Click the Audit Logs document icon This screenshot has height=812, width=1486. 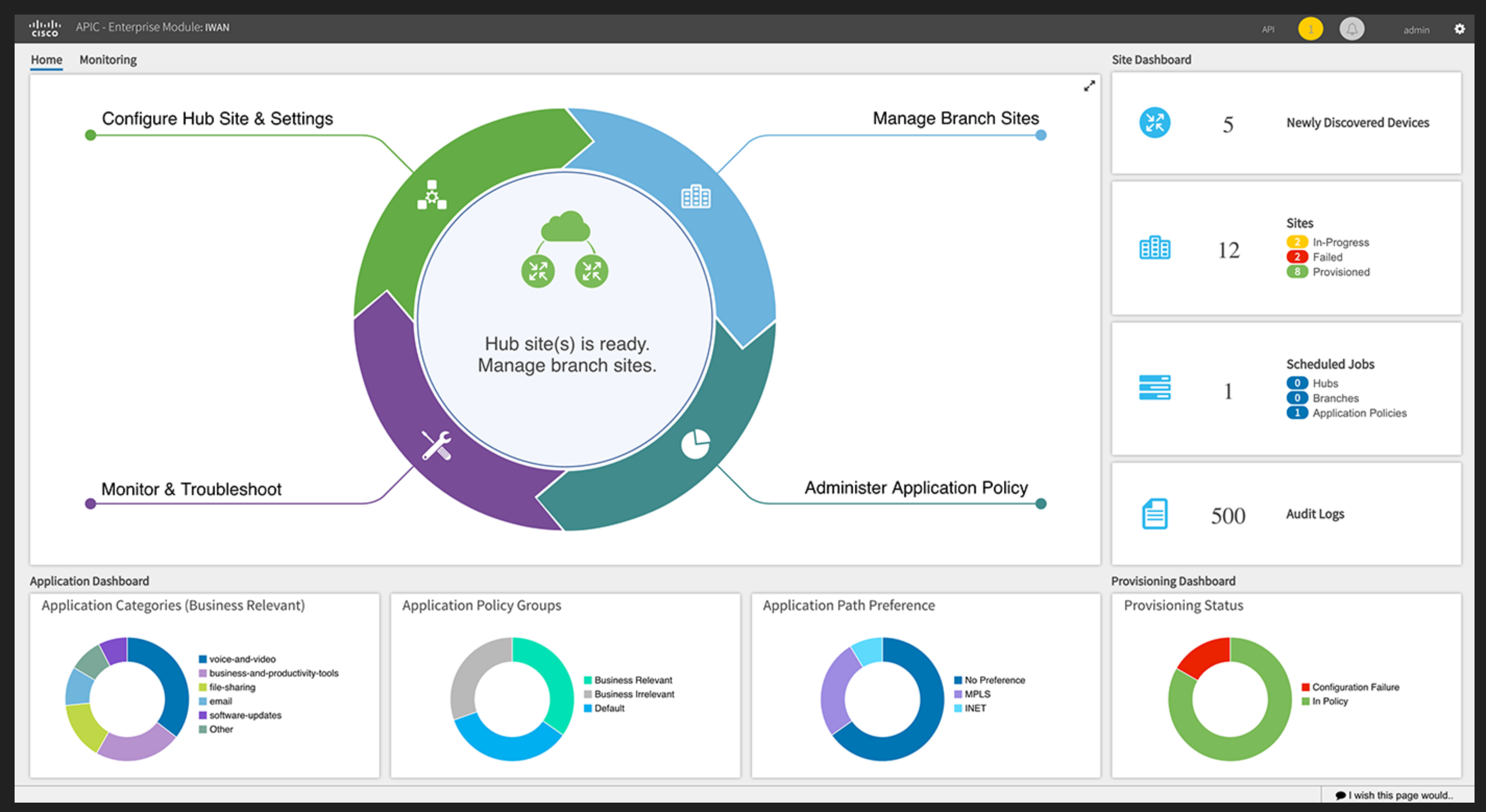1154,514
